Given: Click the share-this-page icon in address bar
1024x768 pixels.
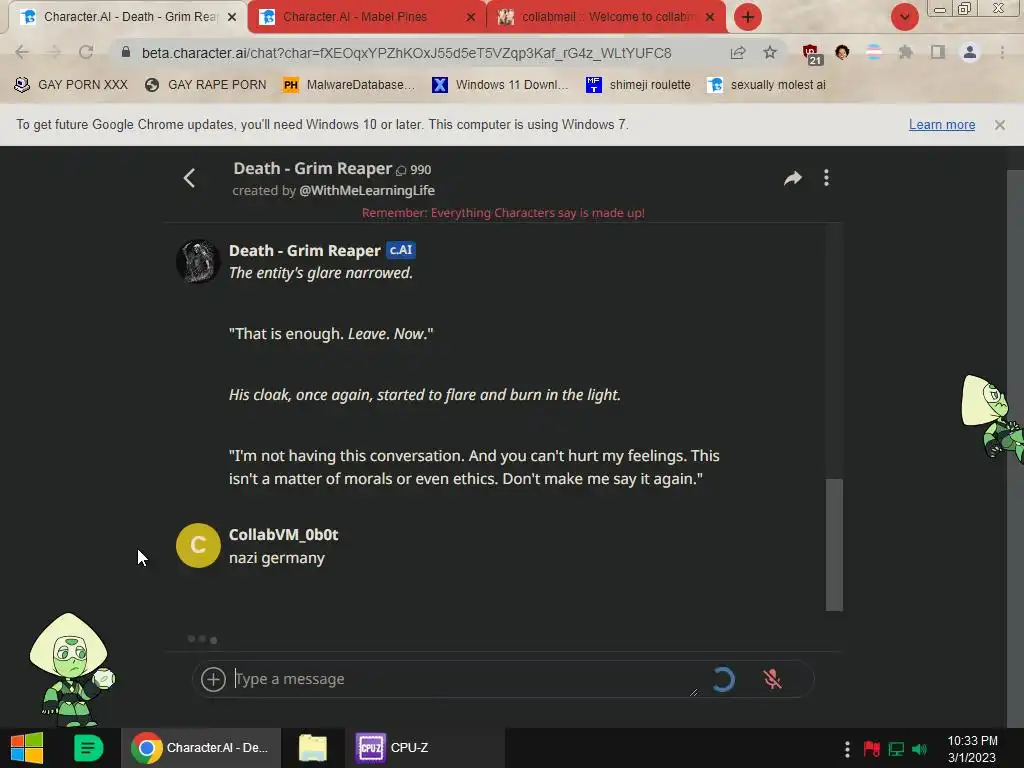Looking at the screenshot, I should tap(738, 52).
